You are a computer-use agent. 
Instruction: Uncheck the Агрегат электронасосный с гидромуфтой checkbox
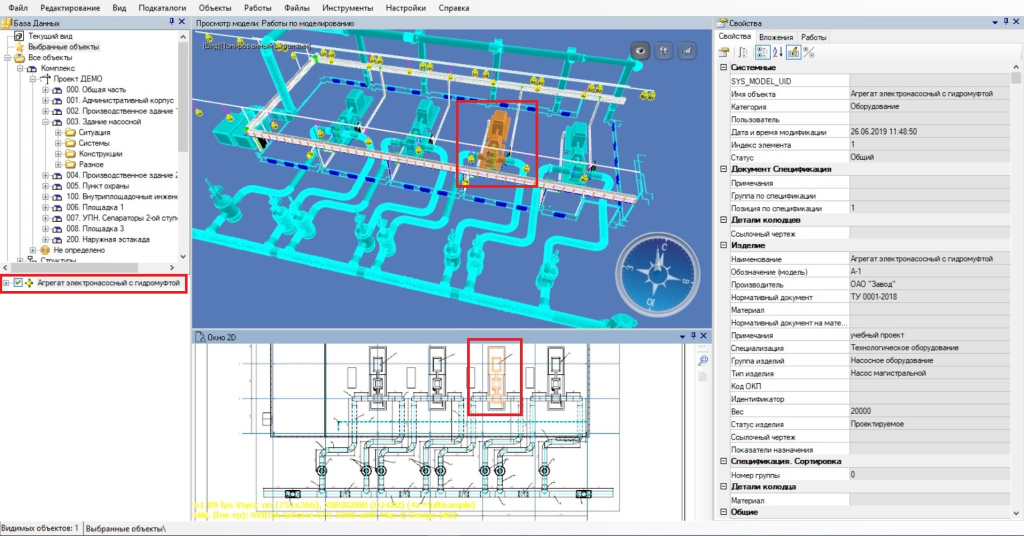coord(18,284)
